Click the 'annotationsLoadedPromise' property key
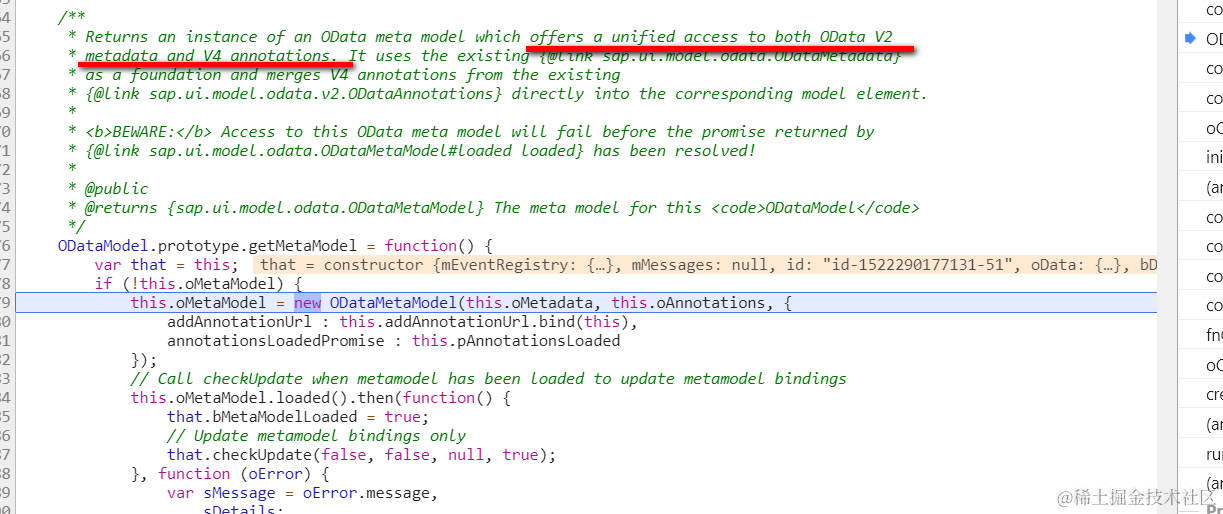 coord(275,340)
